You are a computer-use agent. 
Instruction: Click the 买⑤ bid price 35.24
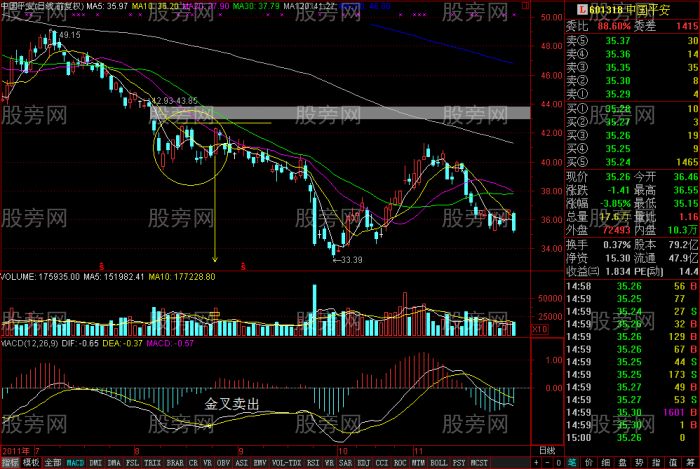pos(617,162)
